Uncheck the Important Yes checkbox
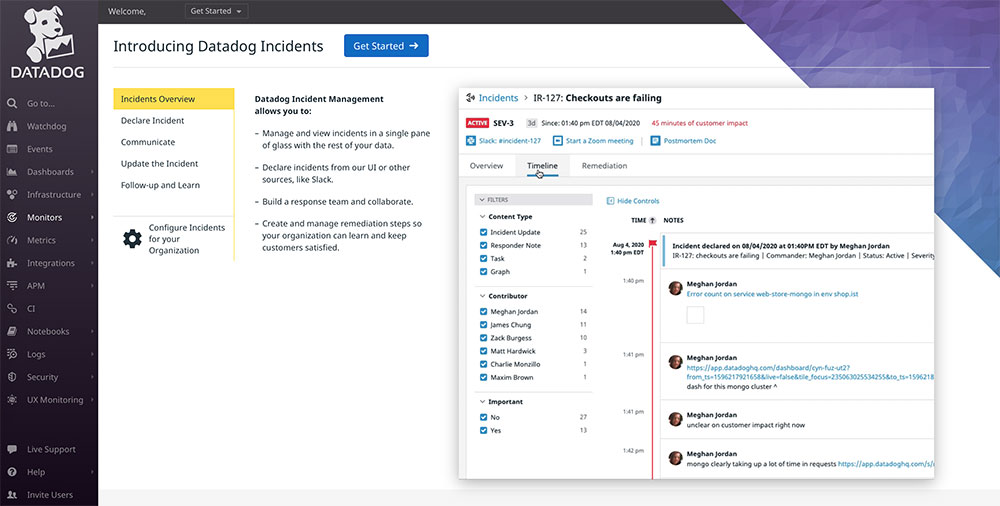Viewport: 1000px width, 506px height. (x=483, y=431)
